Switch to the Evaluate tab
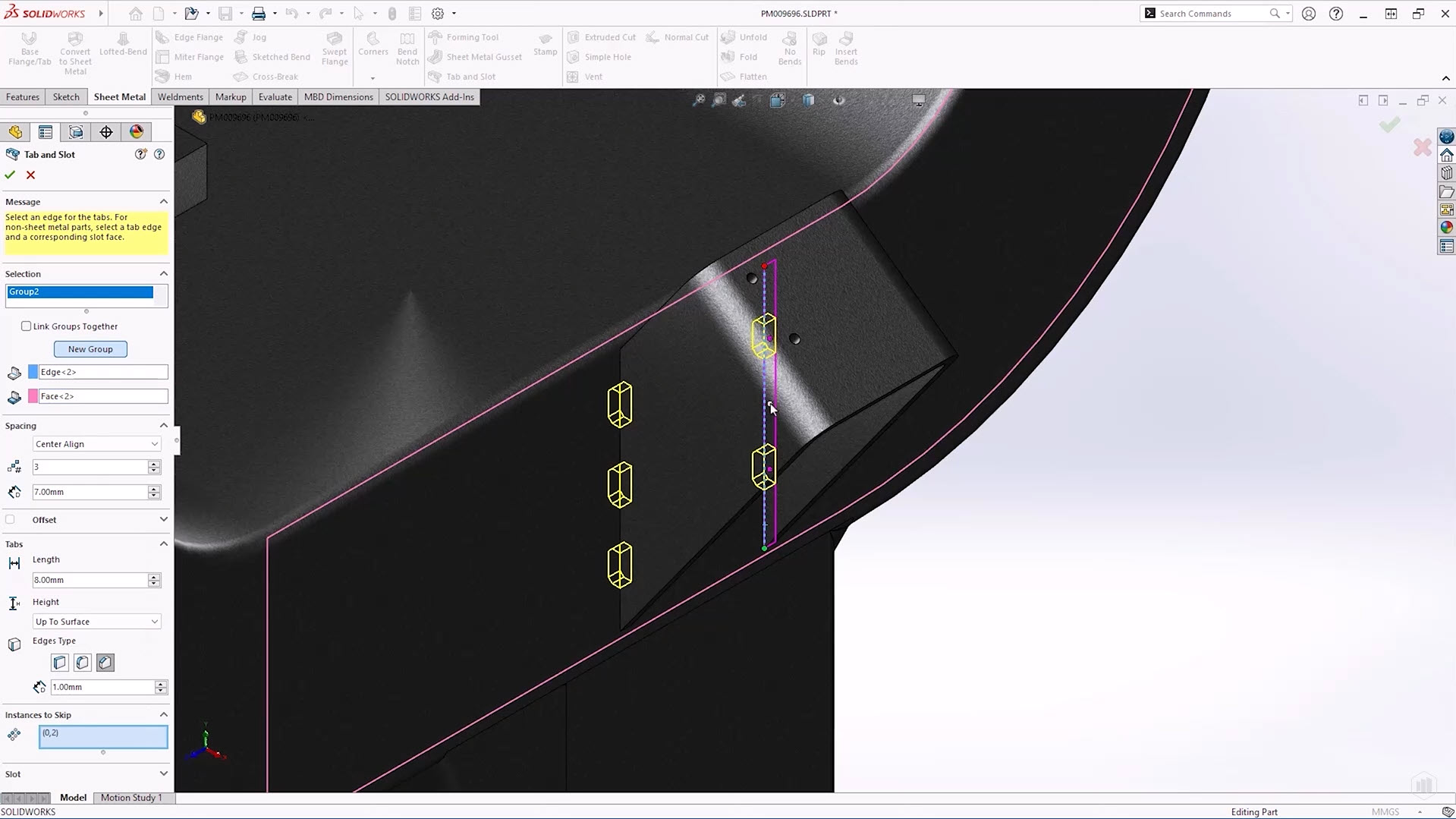 (275, 97)
